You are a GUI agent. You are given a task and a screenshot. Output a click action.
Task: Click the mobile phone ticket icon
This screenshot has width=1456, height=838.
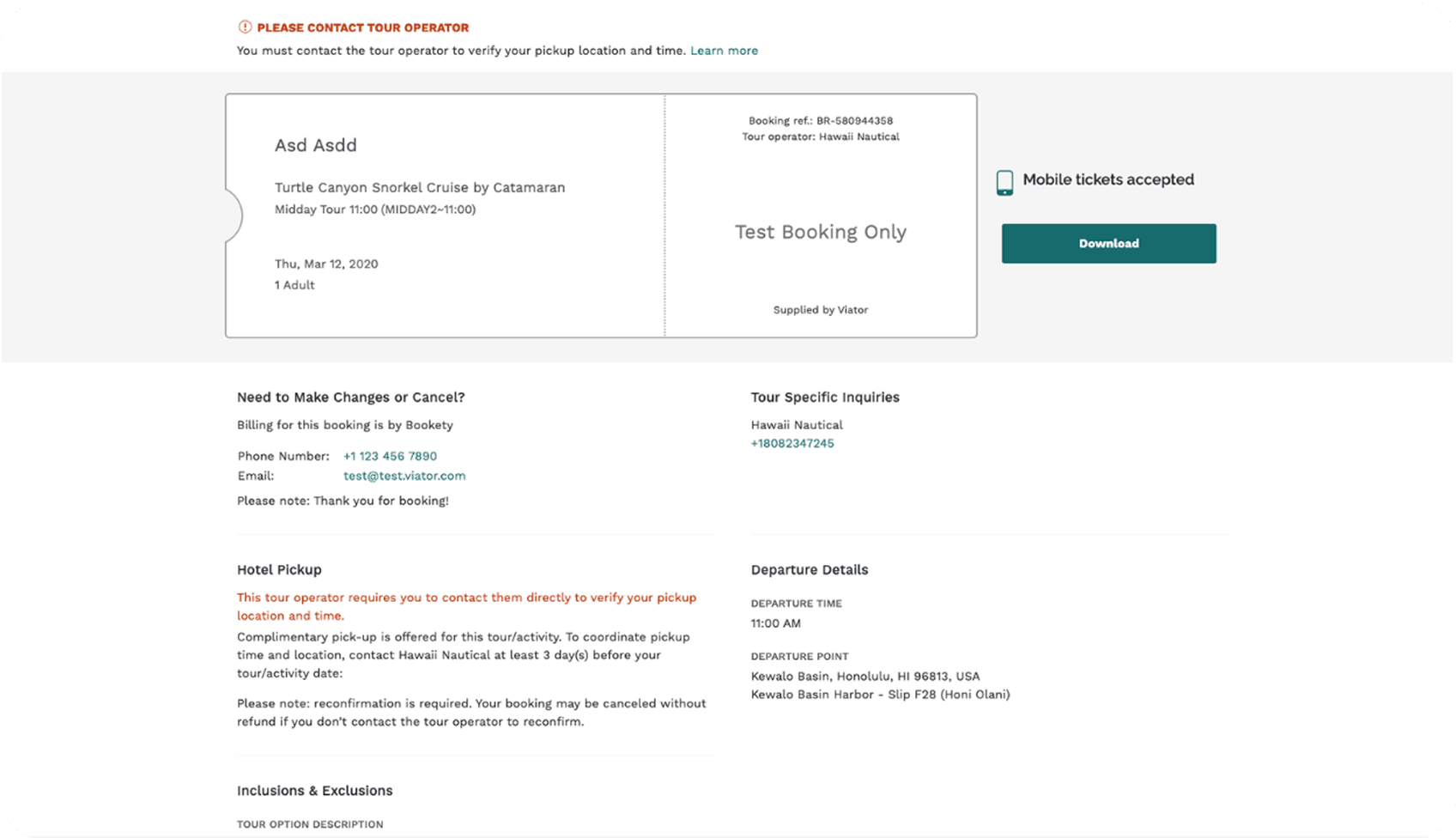1004,182
